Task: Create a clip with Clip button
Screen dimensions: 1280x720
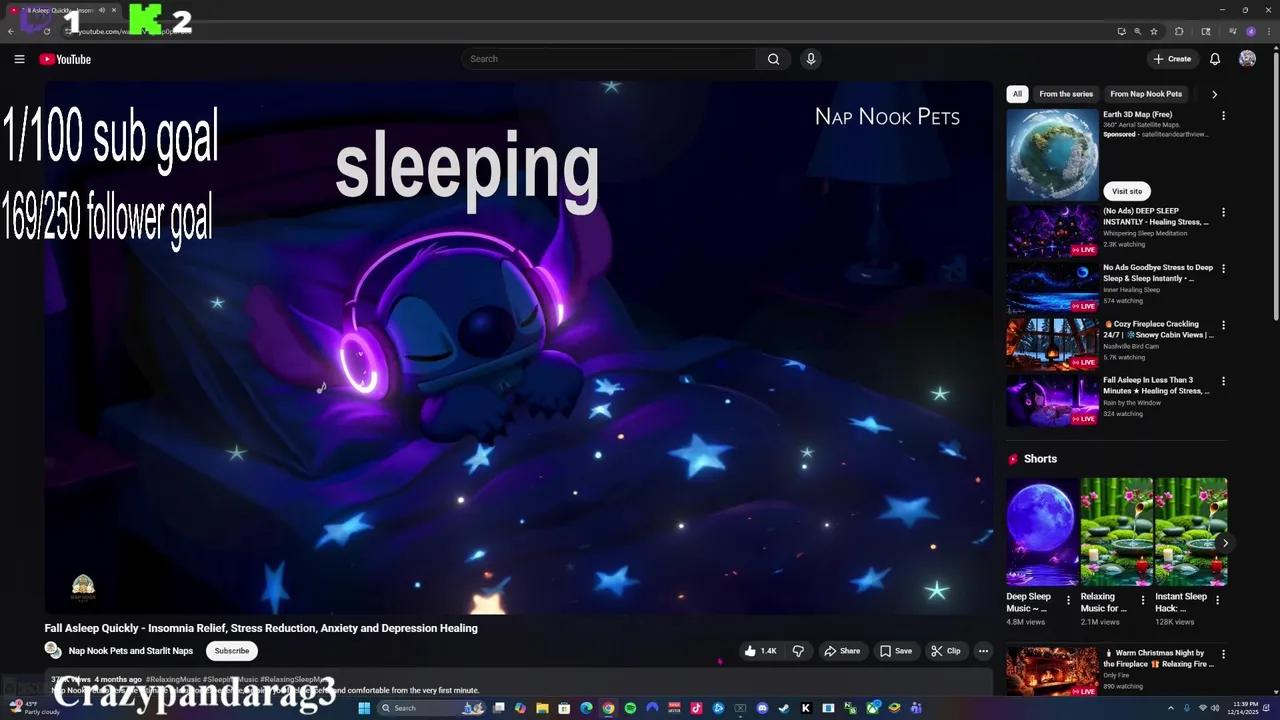Action: [x=946, y=651]
